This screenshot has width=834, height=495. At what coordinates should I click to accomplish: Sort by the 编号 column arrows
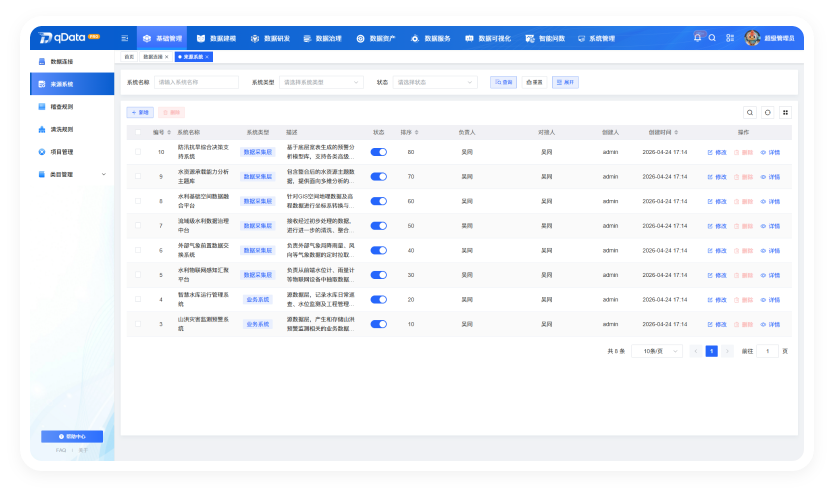coord(169,132)
